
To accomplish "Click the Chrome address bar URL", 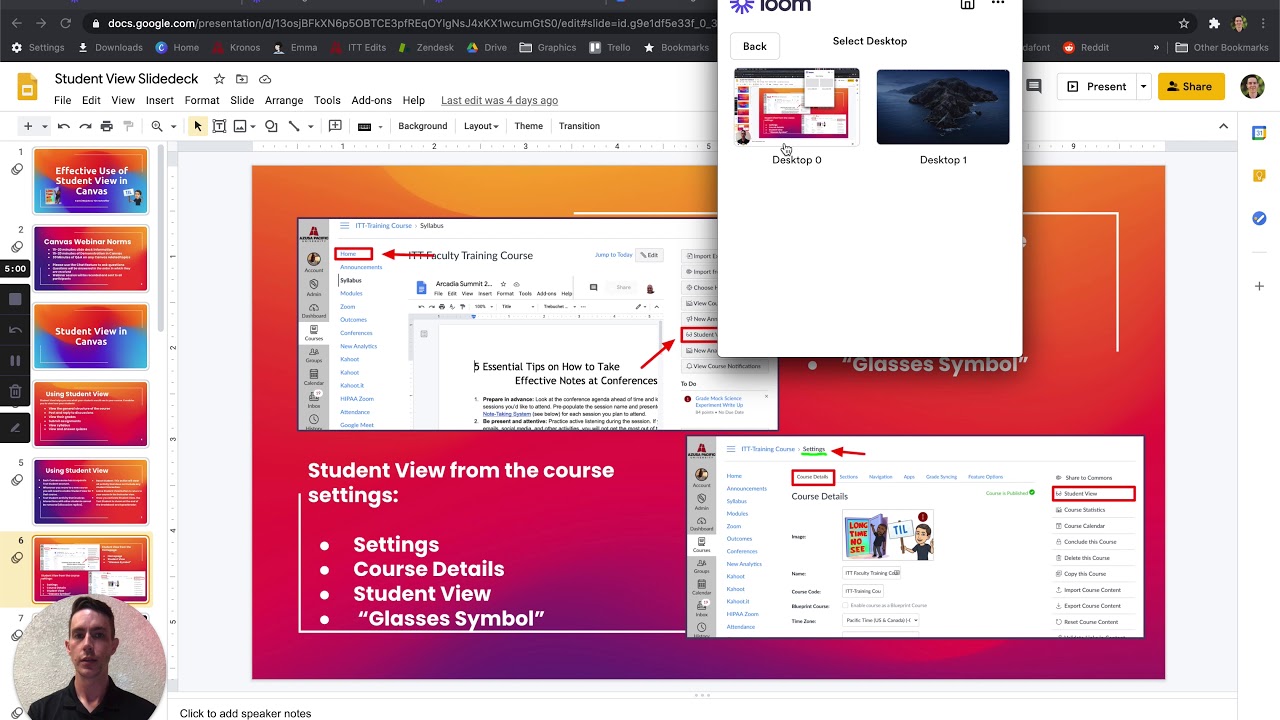I will pos(400,23).
